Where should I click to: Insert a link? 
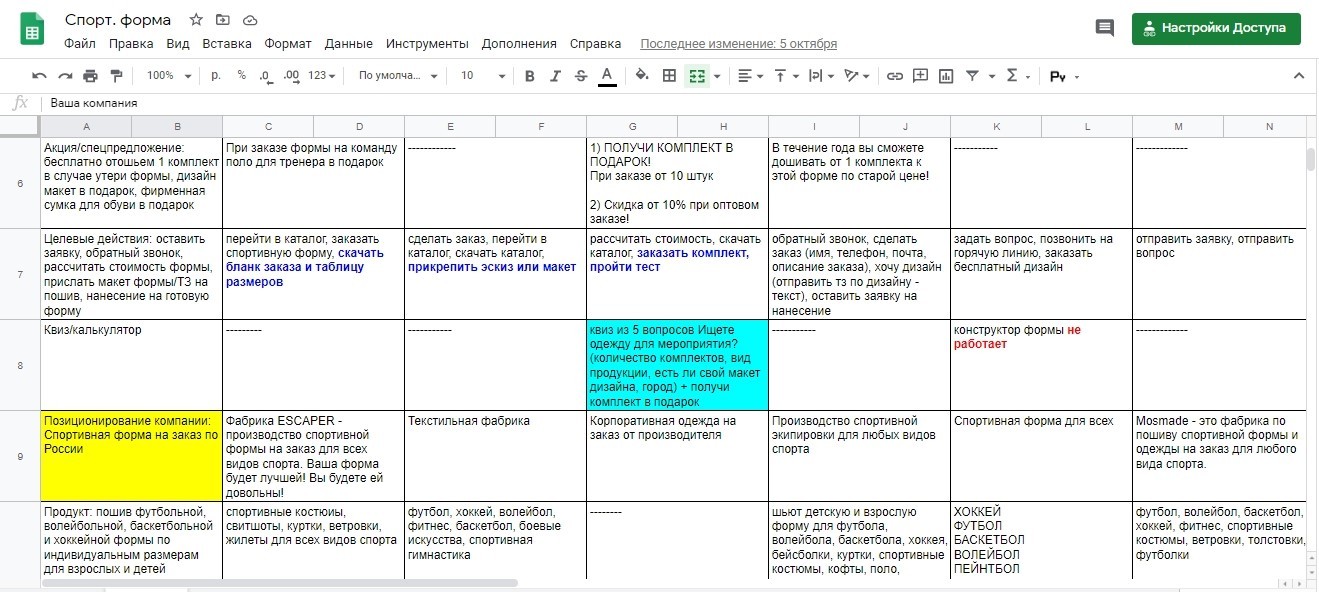click(895, 76)
